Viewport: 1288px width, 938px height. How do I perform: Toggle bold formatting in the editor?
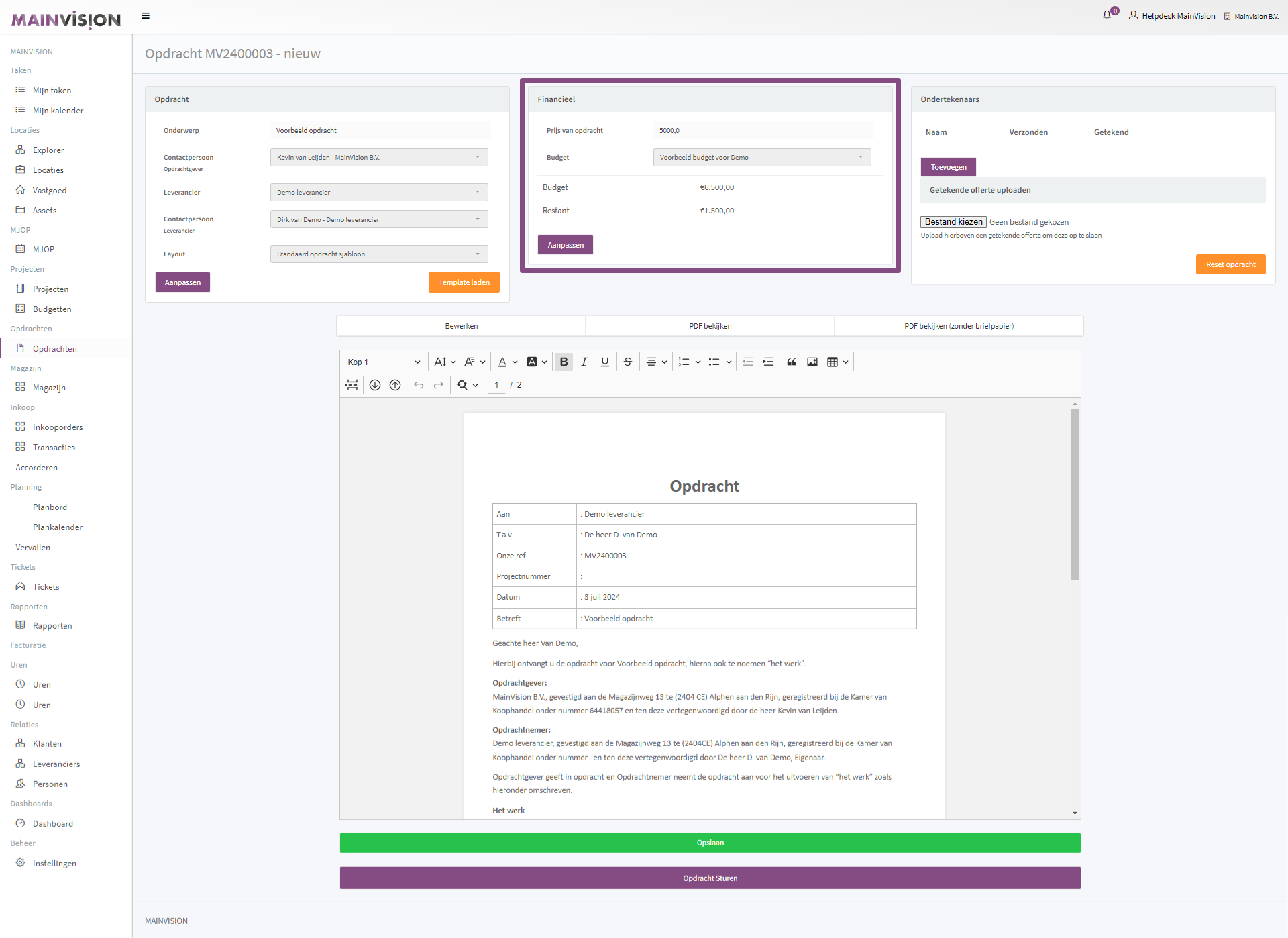tap(563, 362)
